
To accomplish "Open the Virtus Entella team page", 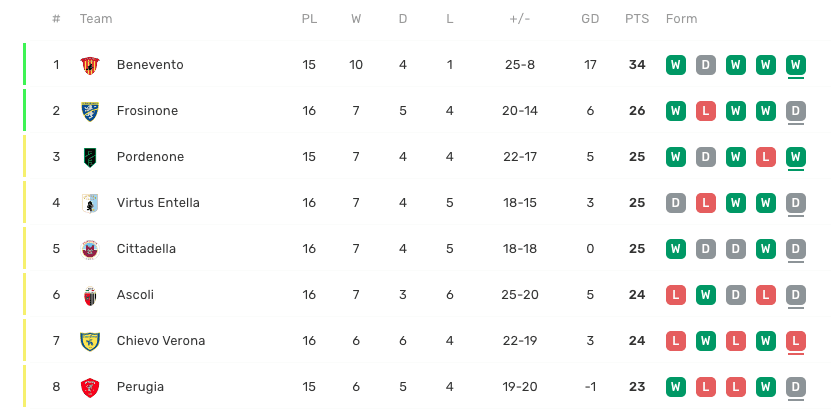I will tap(158, 203).
